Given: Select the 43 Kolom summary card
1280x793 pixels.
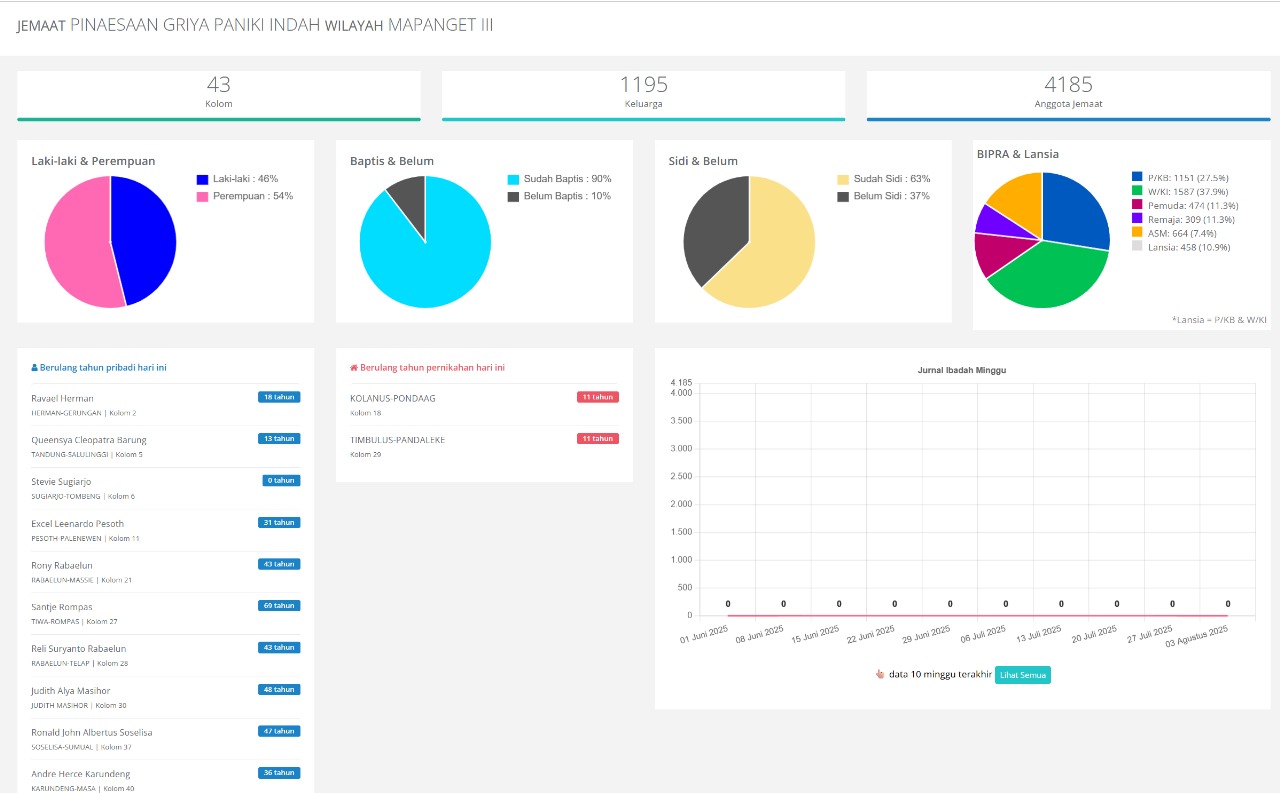Looking at the screenshot, I should point(218,92).
